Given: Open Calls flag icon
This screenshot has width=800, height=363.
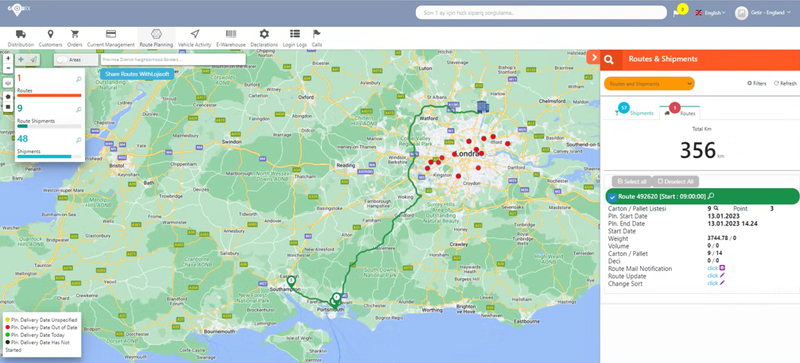Looking at the screenshot, I should pos(317,34).
